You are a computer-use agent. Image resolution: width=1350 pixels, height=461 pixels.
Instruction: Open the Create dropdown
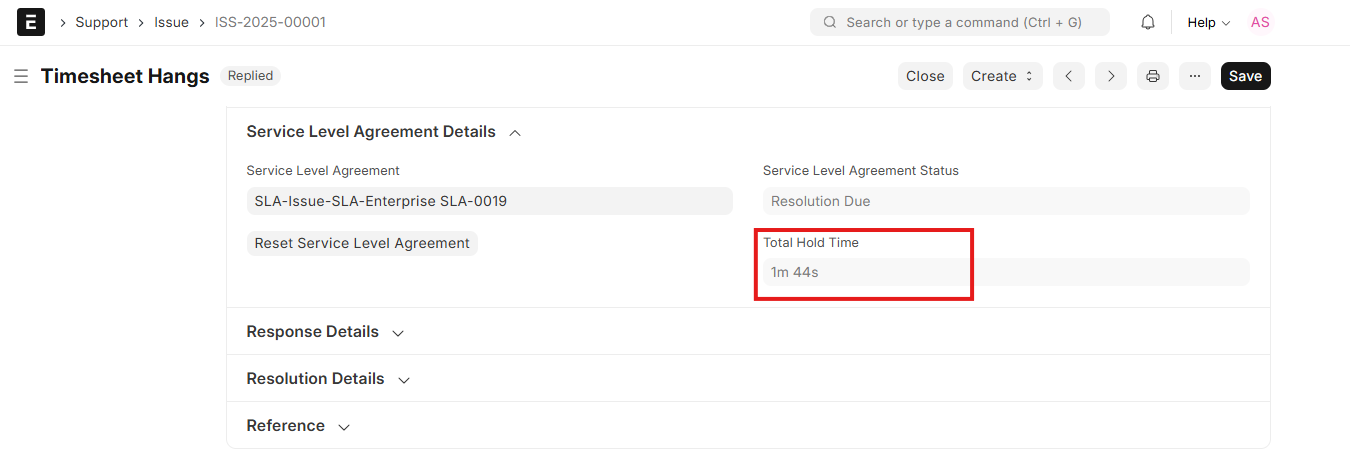(x=1003, y=76)
